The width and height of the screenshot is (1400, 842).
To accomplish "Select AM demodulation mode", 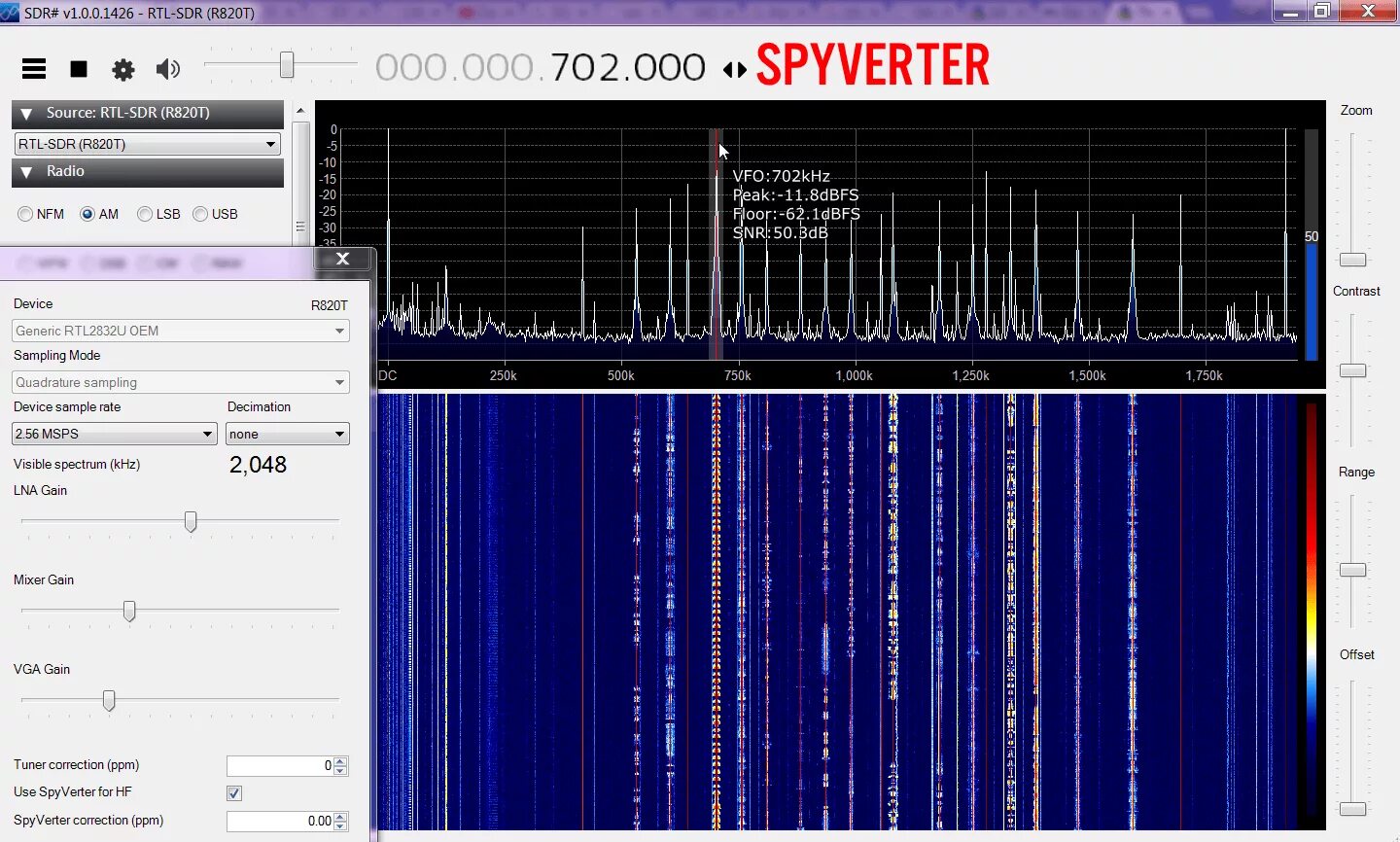I will 87,214.
